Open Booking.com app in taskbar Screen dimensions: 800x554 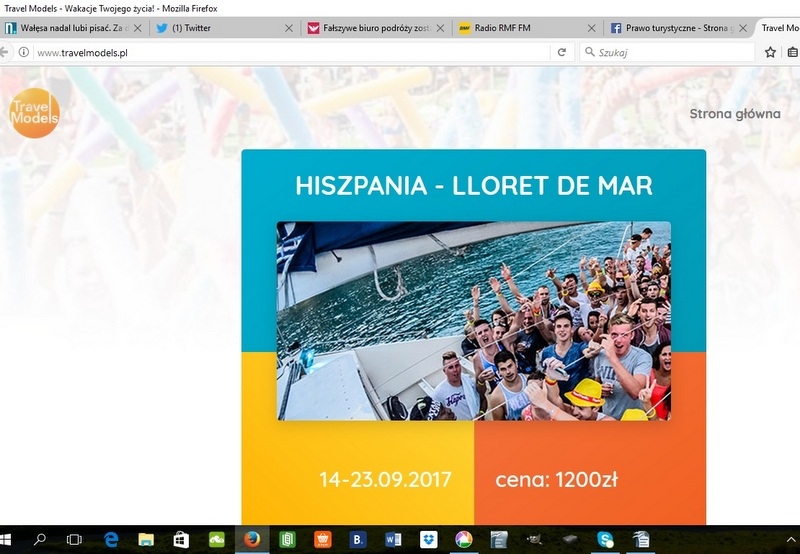point(358,539)
